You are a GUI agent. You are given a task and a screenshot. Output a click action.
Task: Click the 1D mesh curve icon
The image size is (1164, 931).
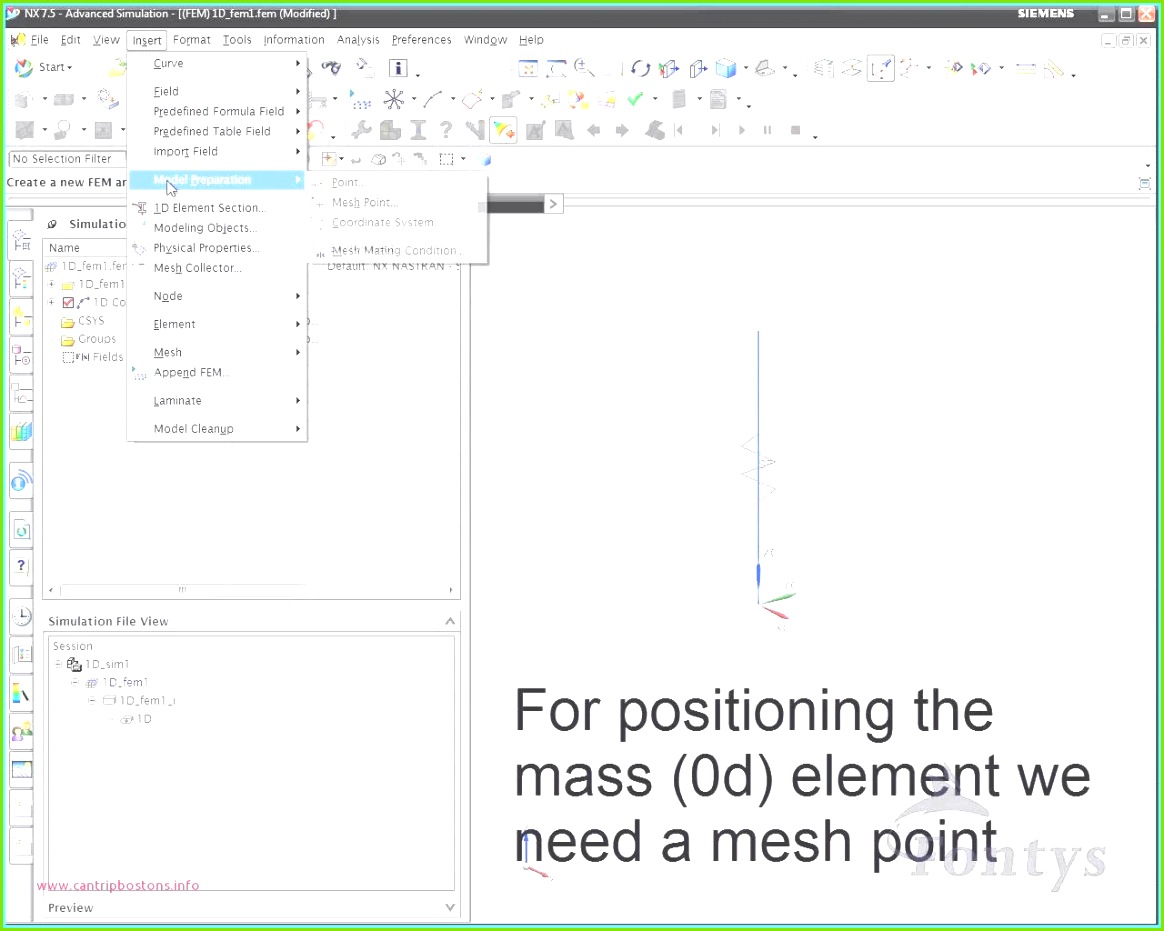pyautogui.click(x=433, y=99)
